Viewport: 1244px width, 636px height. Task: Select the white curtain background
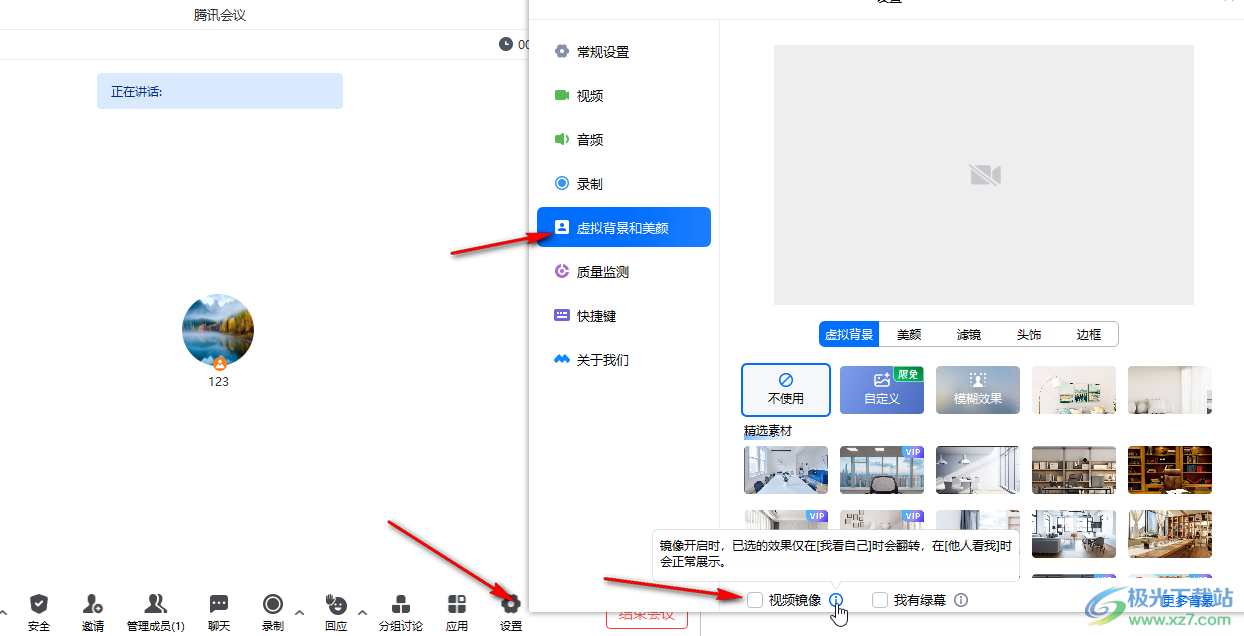click(x=1170, y=390)
